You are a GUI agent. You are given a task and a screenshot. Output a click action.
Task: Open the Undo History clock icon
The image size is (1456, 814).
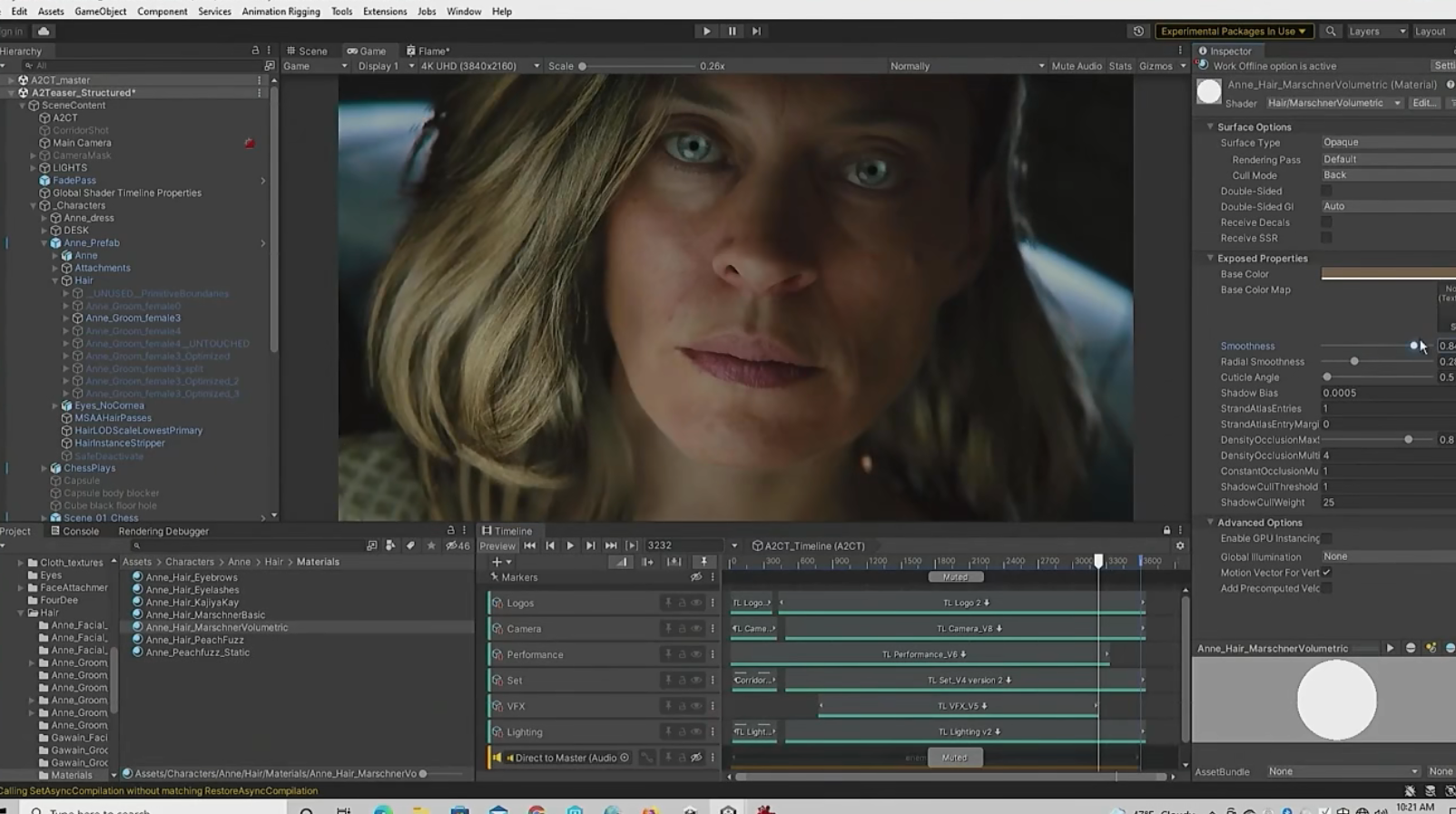pyautogui.click(x=1138, y=31)
